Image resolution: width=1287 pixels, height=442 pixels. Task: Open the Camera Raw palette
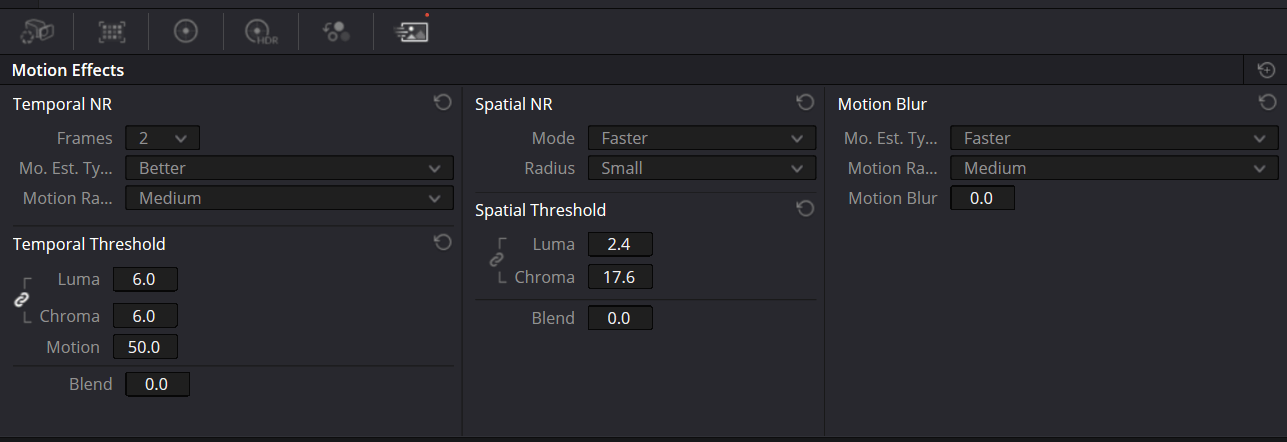[x=37, y=32]
